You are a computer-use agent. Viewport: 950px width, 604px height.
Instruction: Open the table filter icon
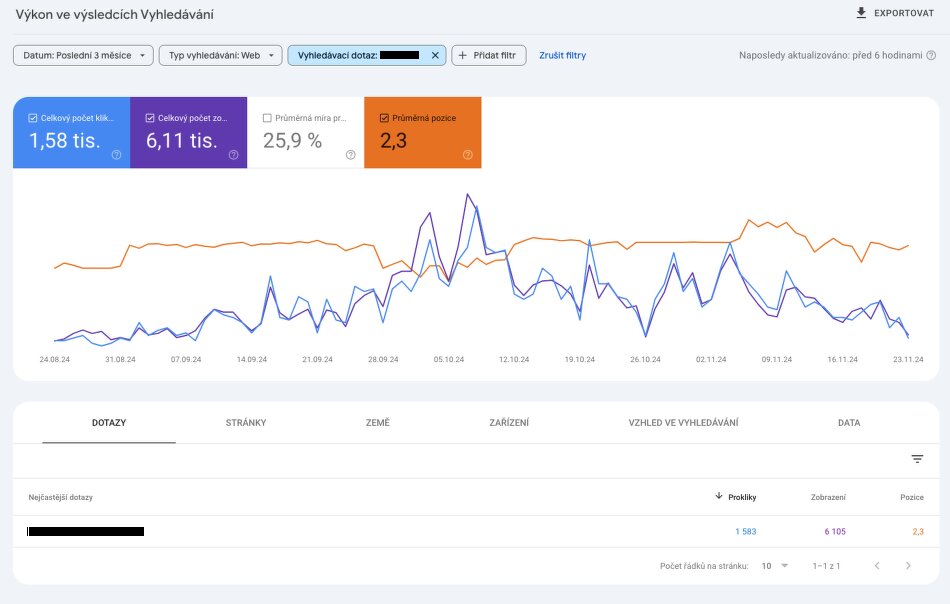(917, 459)
